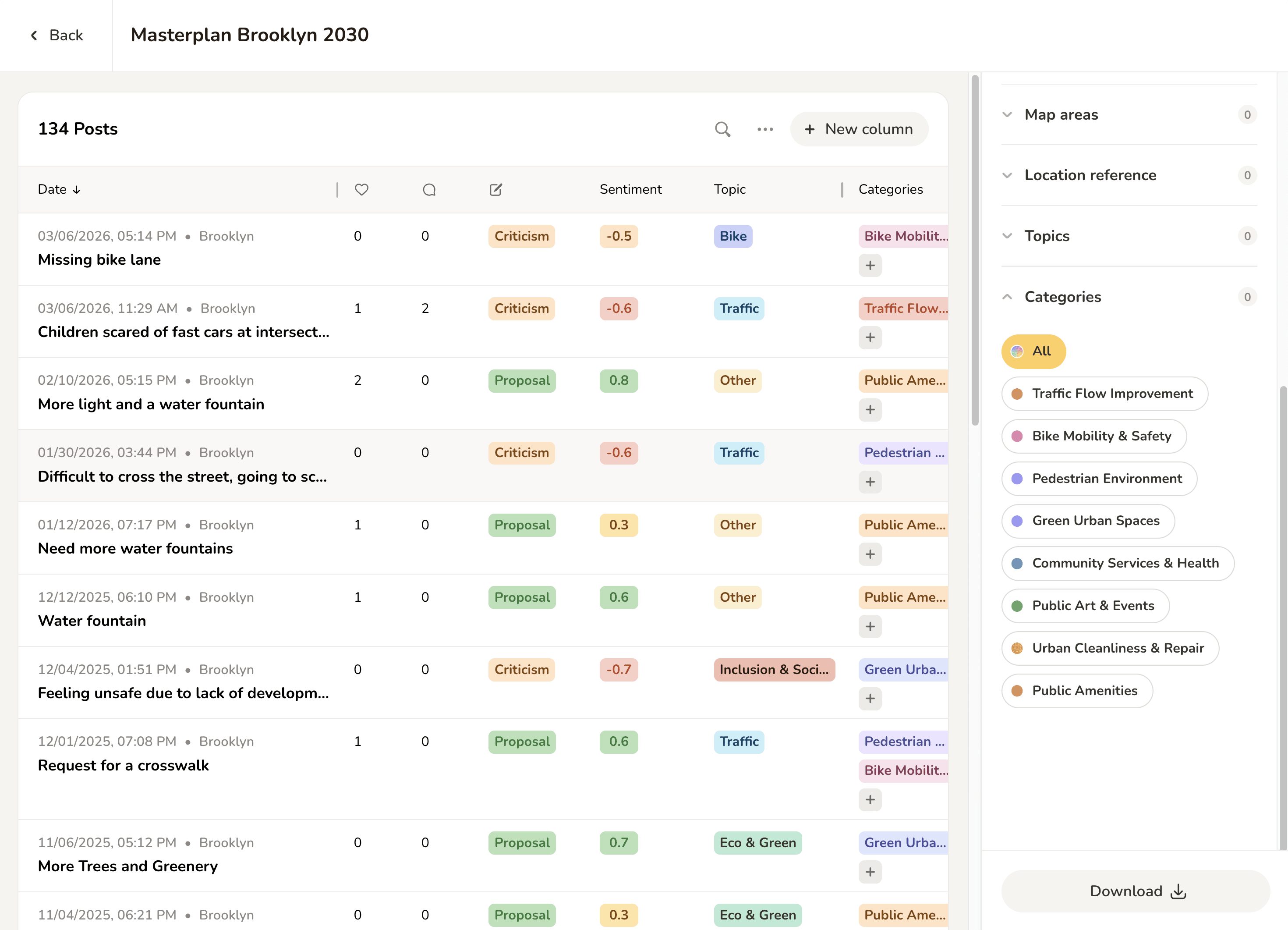Click the download arrow icon
The width and height of the screenshot is (1288, 930).
pos(1178,891)
